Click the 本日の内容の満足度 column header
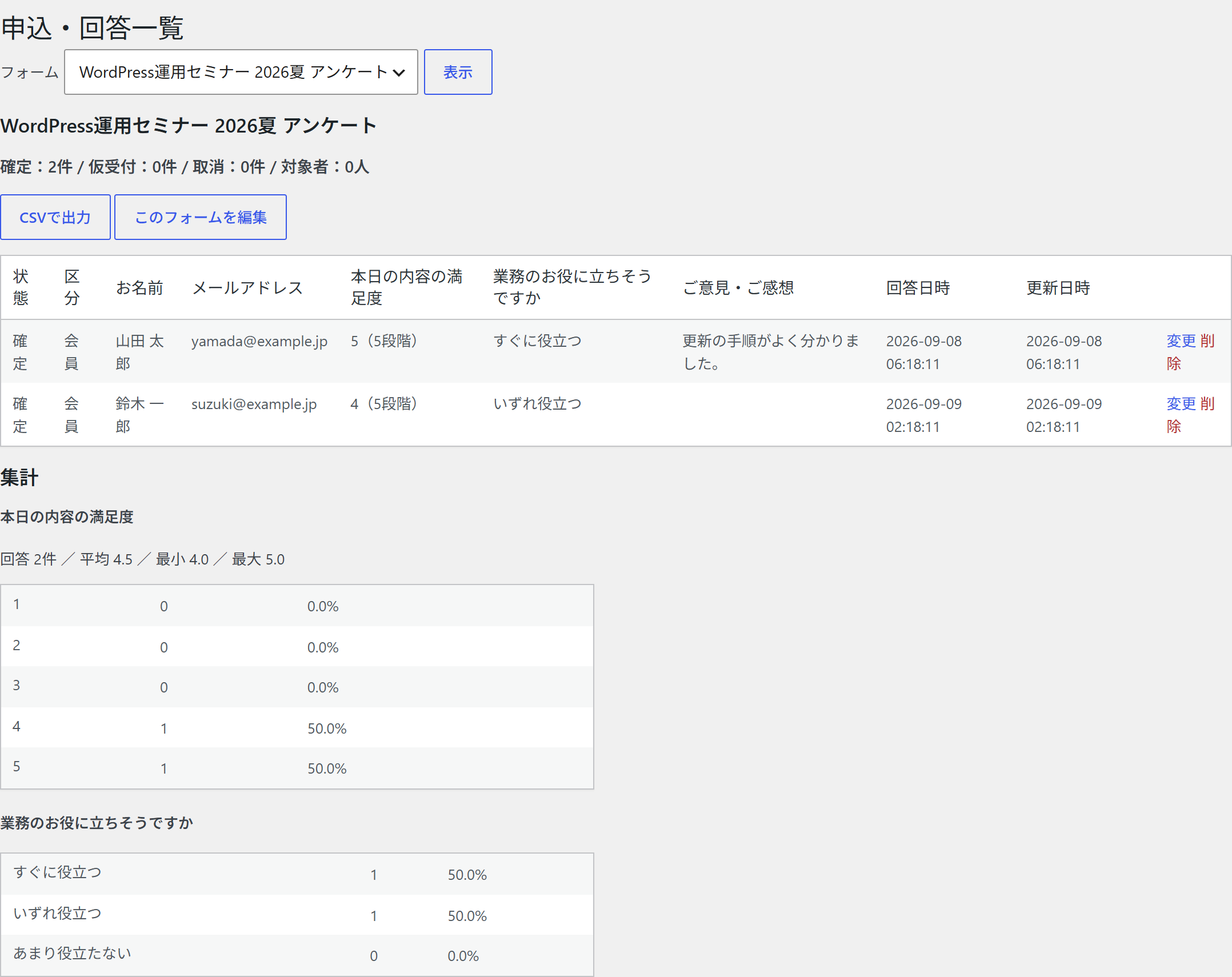Viewport: 1232px width, 977px height. pyautogui.click(x=407, y=287)
